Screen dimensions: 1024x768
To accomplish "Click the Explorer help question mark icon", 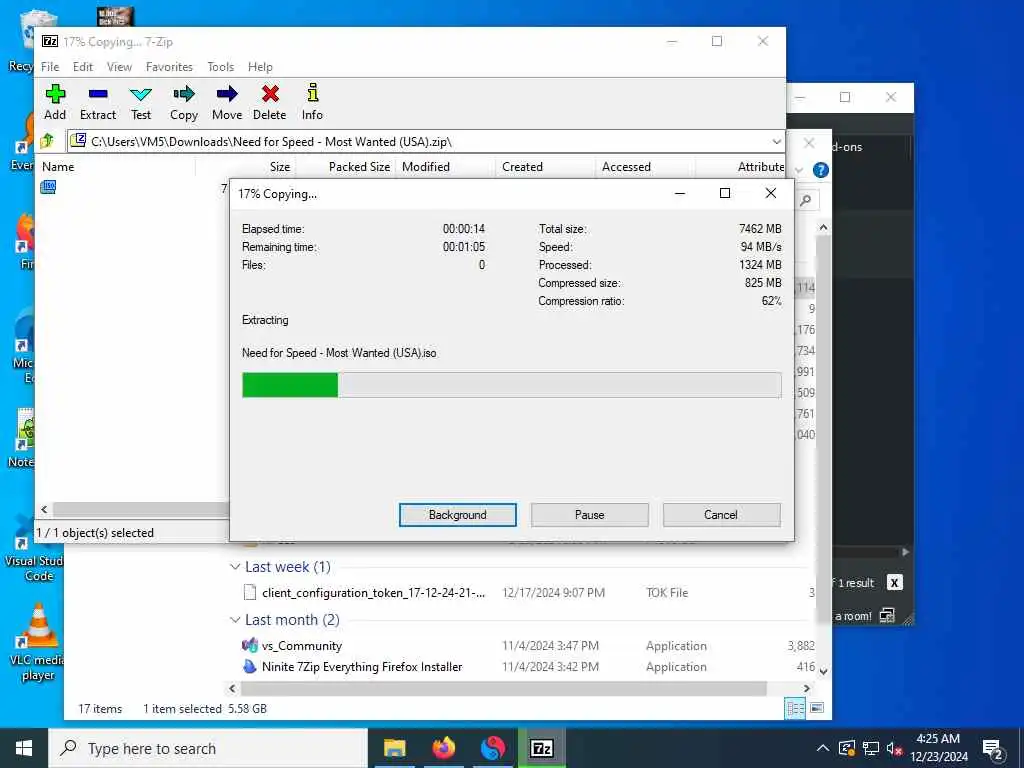I will pos(820,170).
